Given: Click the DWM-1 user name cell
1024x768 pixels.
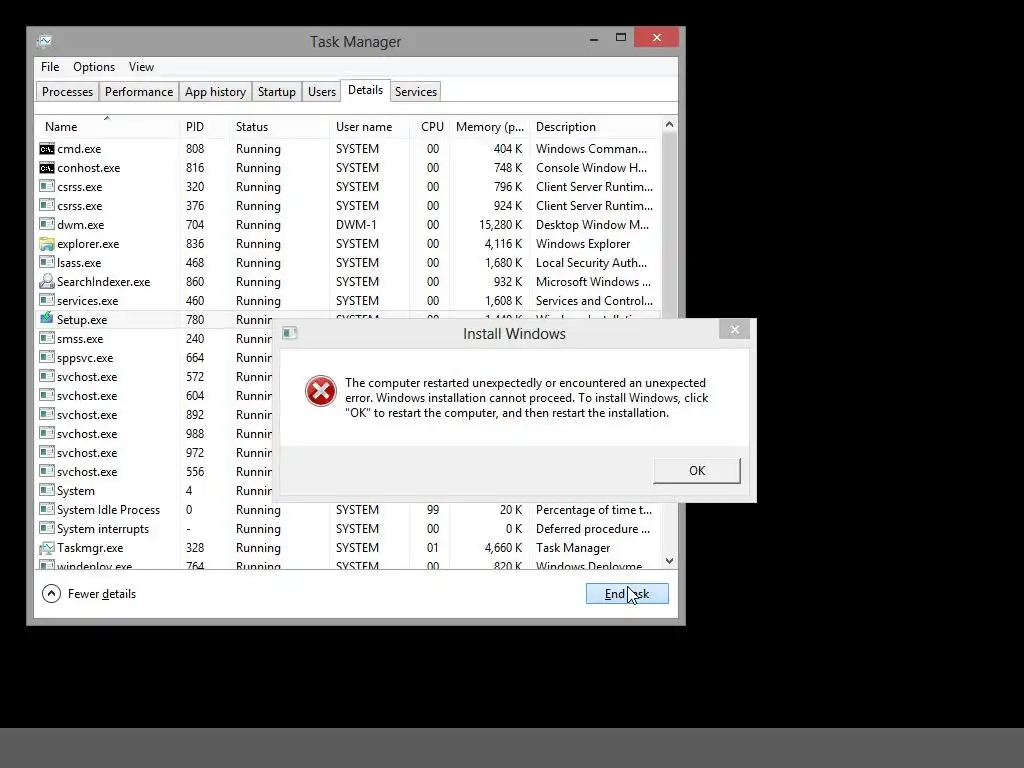Looking at the screenshot, I should pos(357,225).
